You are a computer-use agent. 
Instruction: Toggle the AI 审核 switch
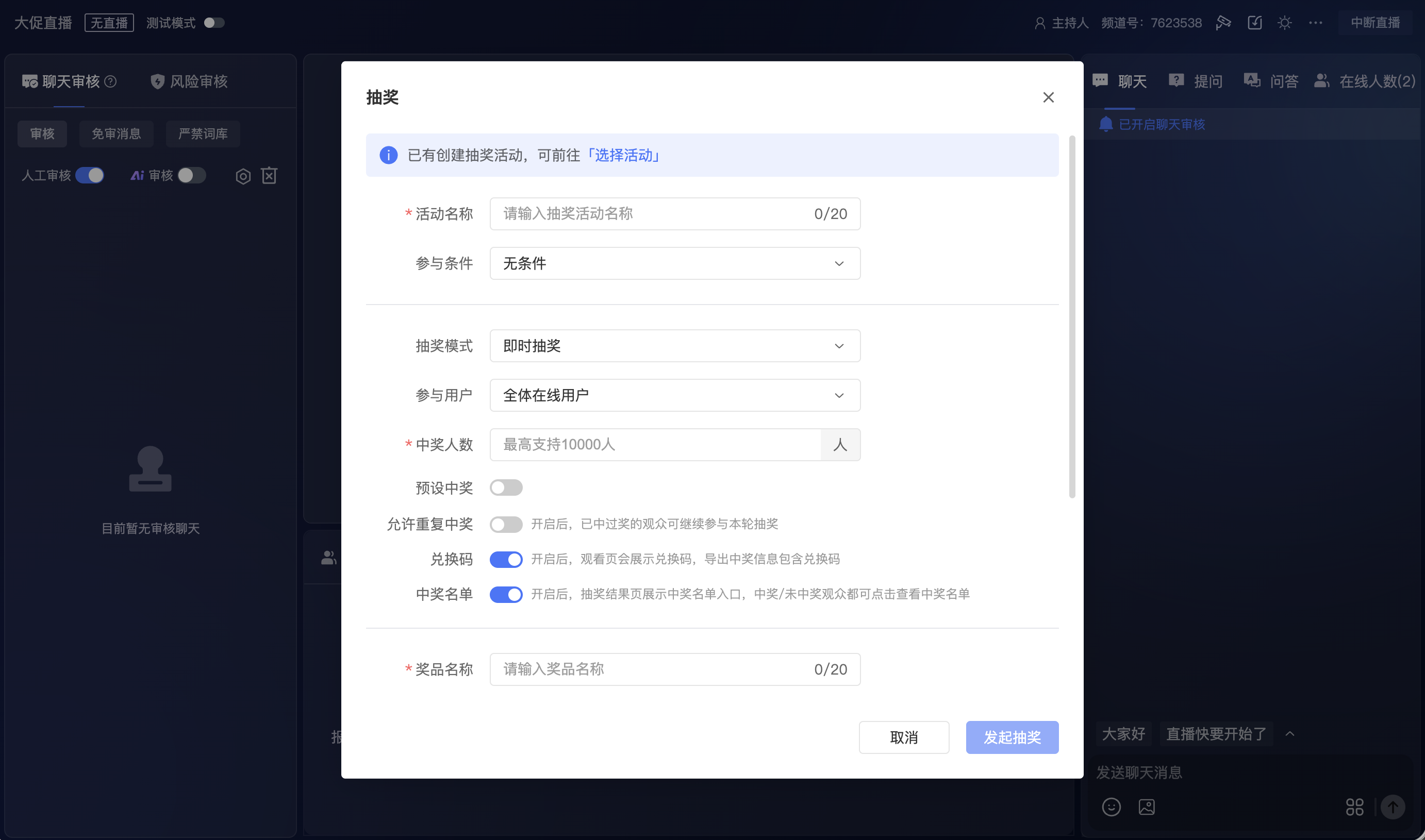coord(191,175)
